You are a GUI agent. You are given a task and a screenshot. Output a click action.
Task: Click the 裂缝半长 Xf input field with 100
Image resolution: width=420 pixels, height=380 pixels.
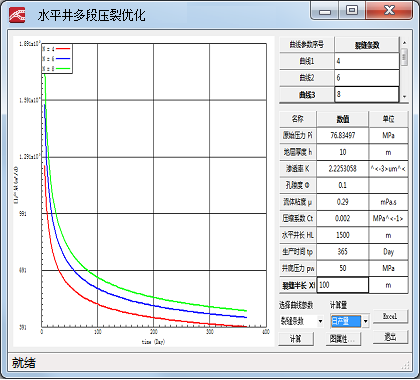tap(343, 285)
